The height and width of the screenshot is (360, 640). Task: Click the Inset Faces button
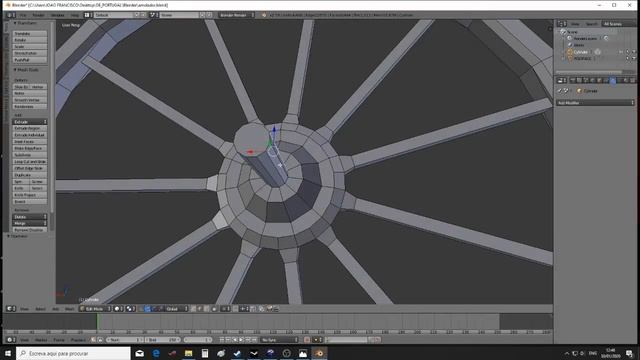[x=30, y=141]
